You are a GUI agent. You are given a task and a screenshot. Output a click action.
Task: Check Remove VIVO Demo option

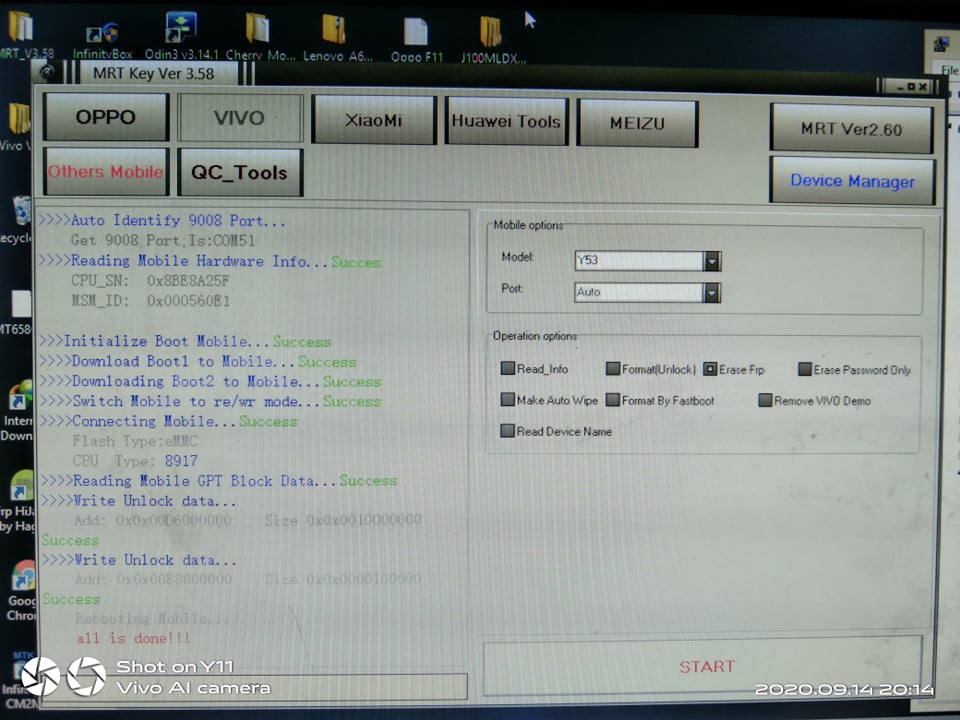pos(765,400)
